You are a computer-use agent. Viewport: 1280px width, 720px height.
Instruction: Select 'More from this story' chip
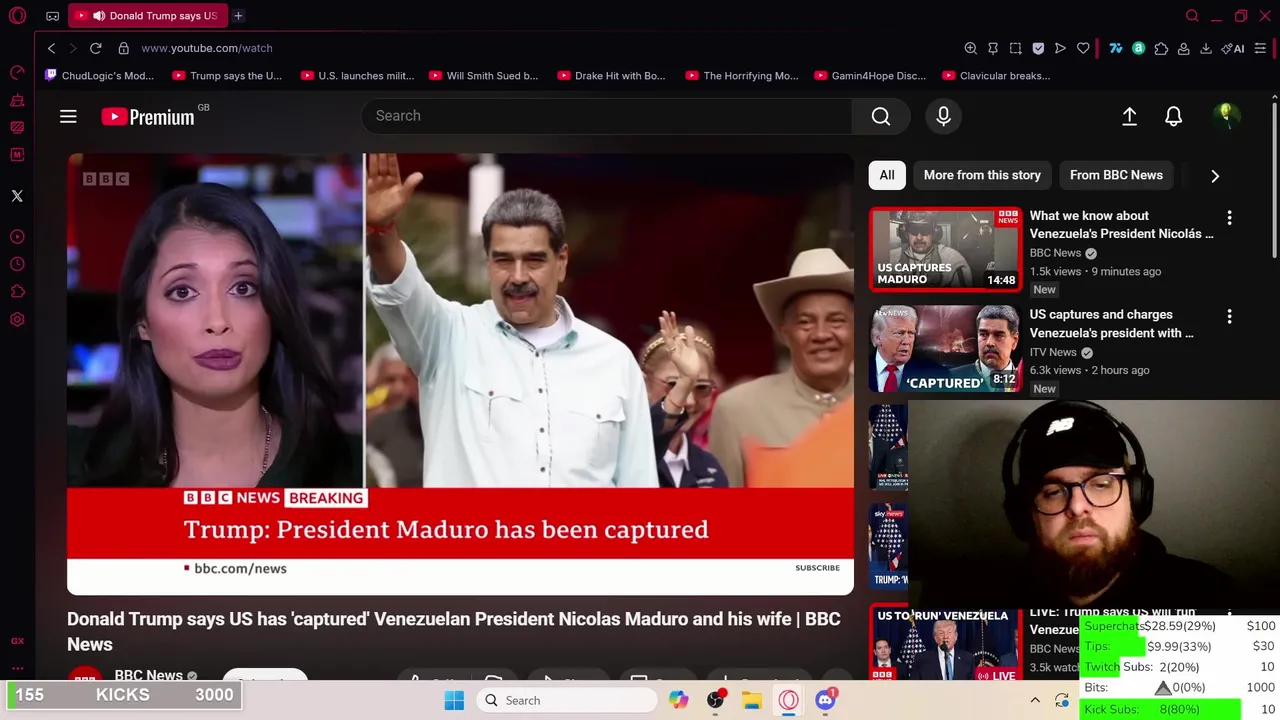[x=982, y=175]
